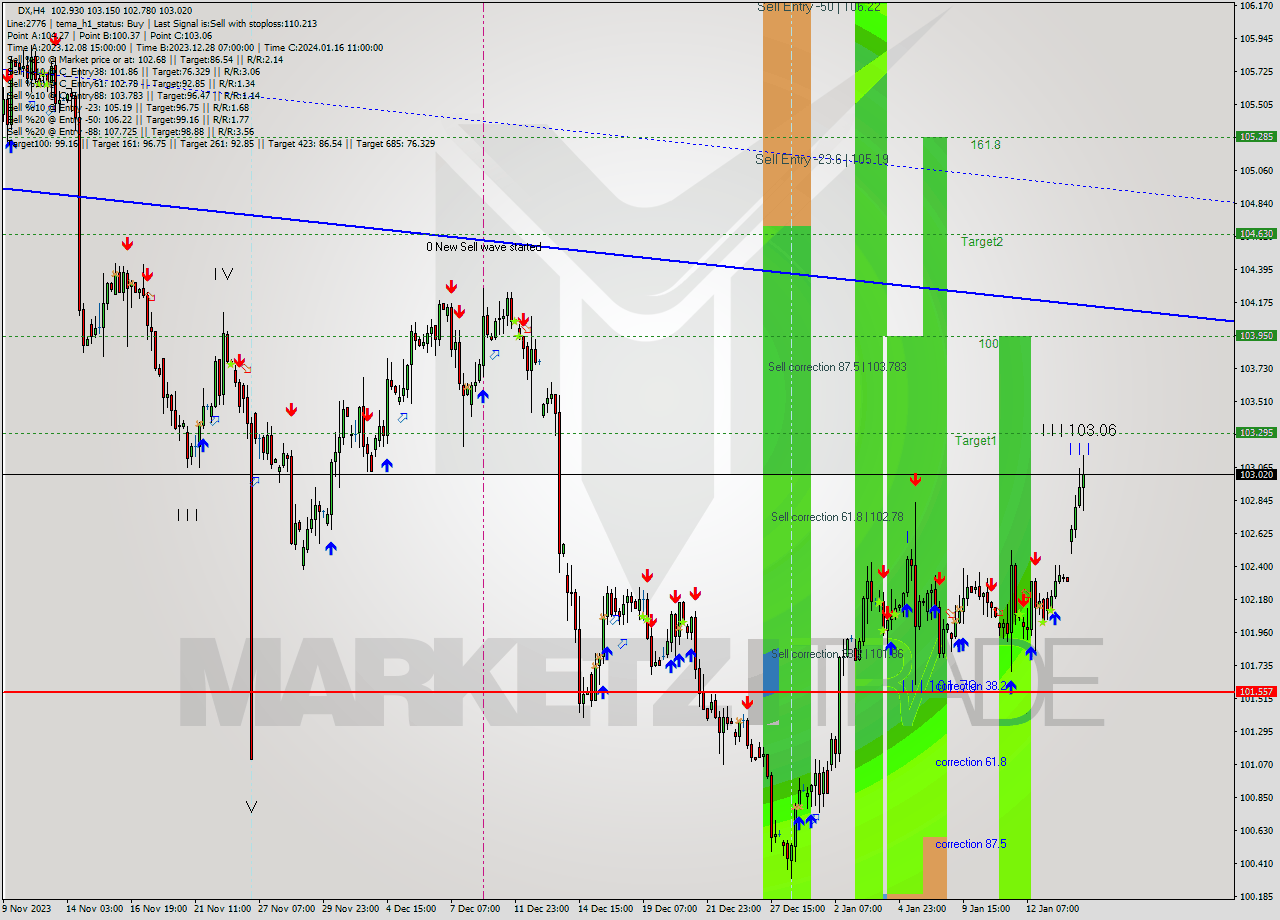
Task: Click the green 105.285 price tag
Action: click(x=1256, y=137)
